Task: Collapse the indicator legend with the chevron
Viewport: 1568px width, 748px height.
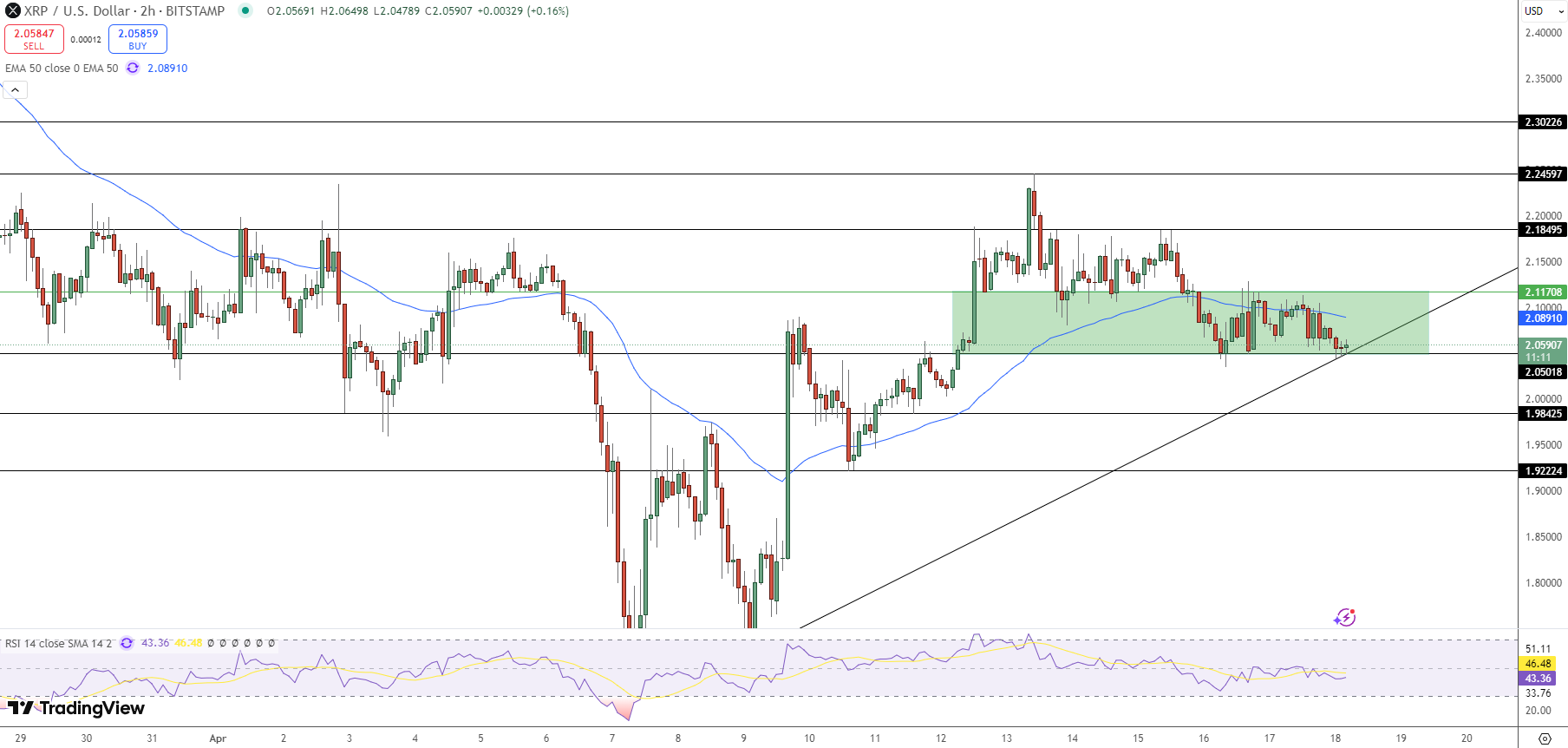Action: click(16, 90)
